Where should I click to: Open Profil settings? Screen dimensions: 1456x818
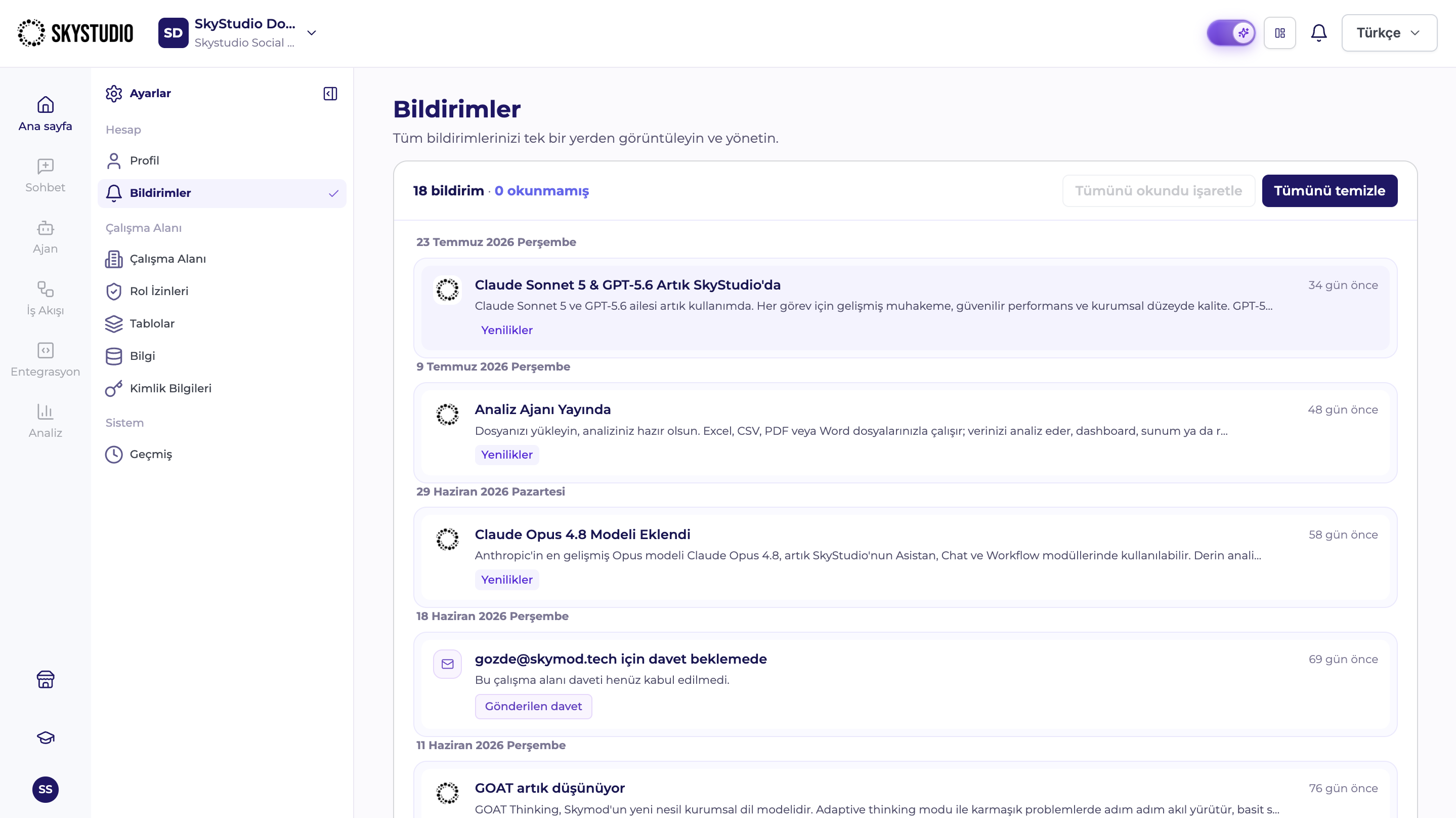(222, 160)
